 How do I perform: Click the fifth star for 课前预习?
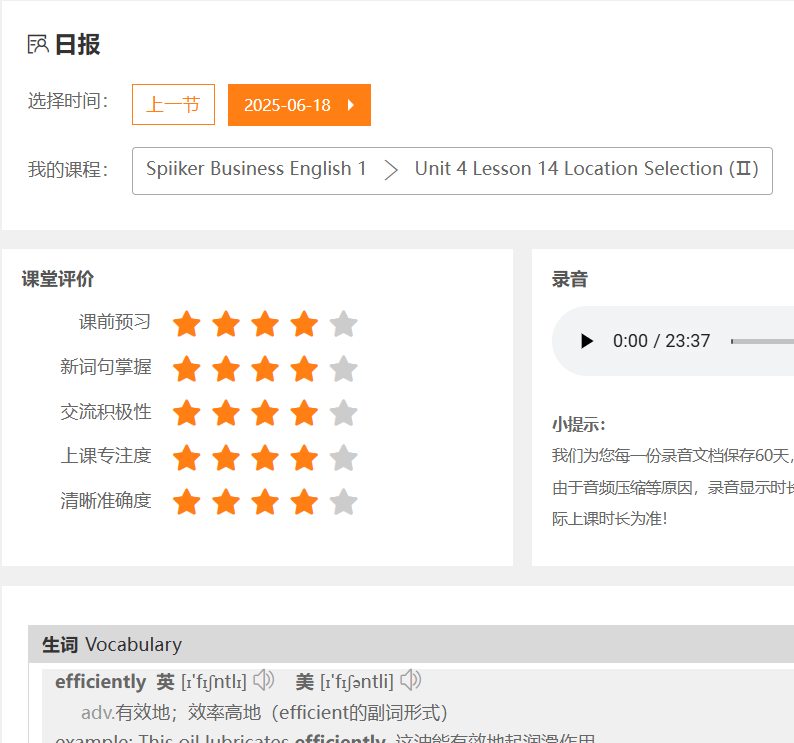point(343,324)
